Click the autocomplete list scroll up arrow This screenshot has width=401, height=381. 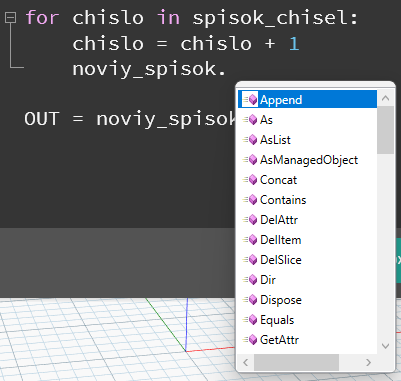point(385,98)
